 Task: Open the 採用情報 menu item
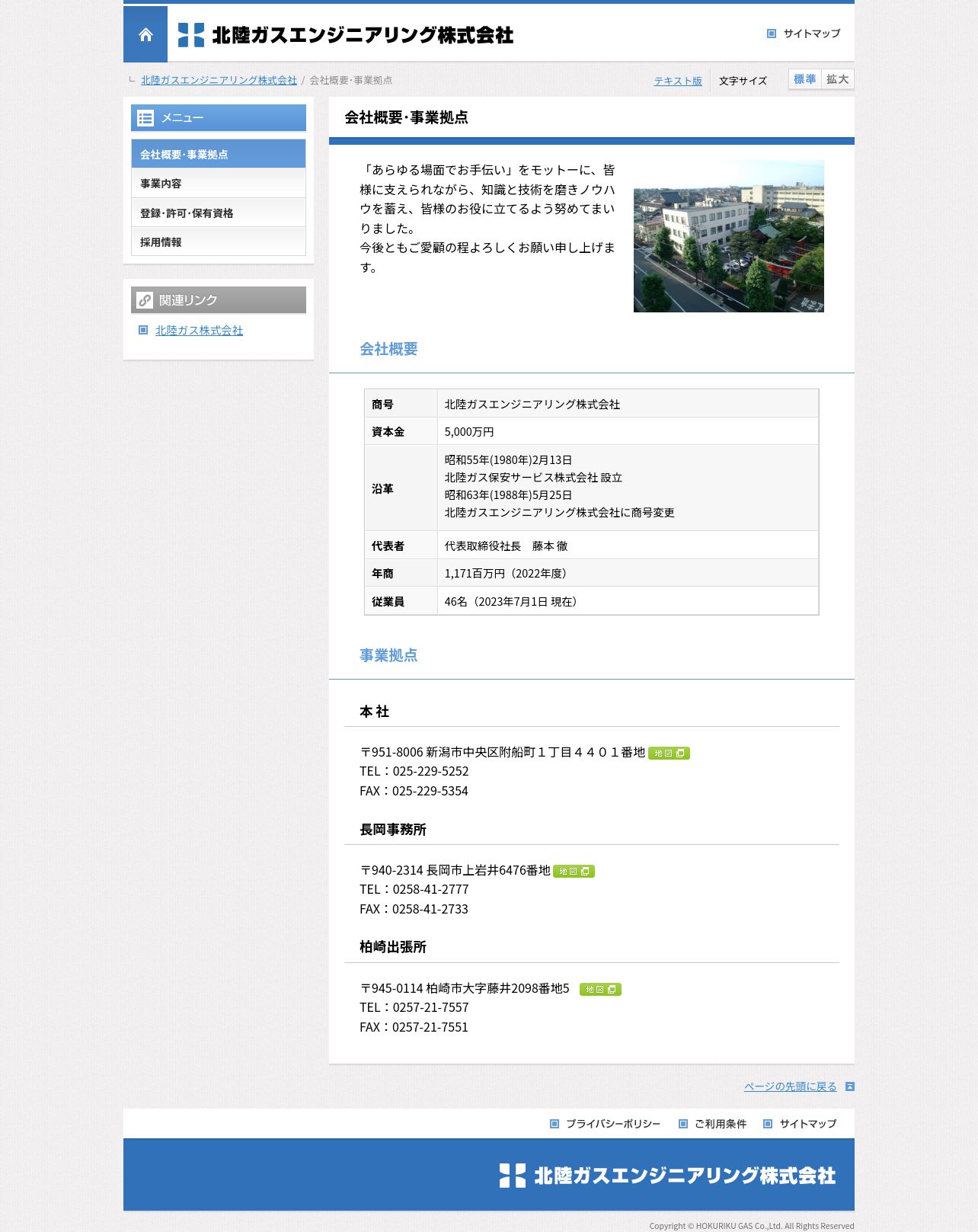(219, 242)
